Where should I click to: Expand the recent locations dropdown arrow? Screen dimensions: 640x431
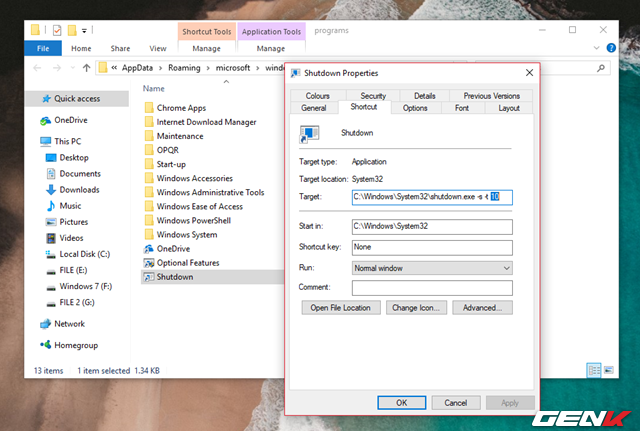[73, 68]
